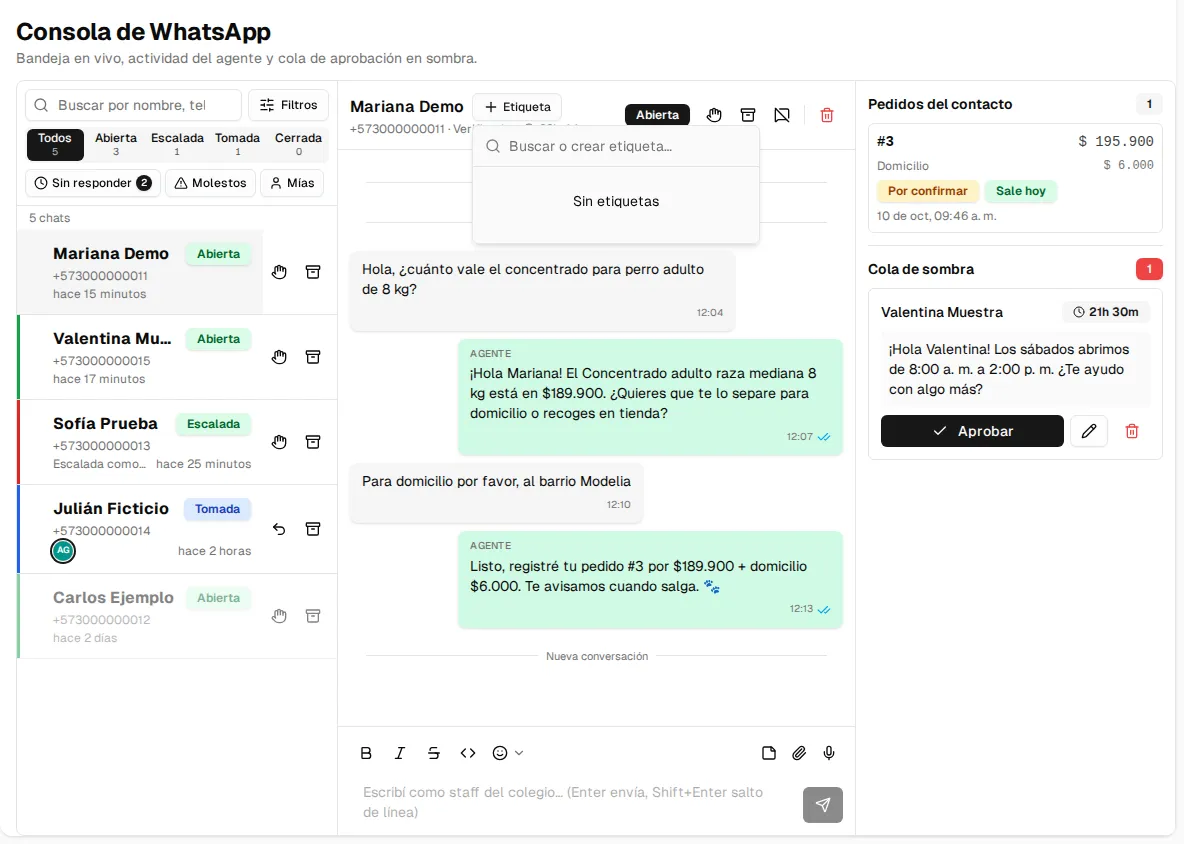Focus the Buscar o crear etiqueta field

click(616, 146)
